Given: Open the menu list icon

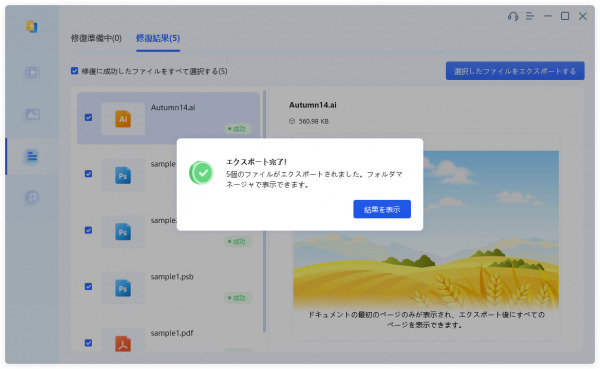Looking at the screenshot, I should click(530, 16).
